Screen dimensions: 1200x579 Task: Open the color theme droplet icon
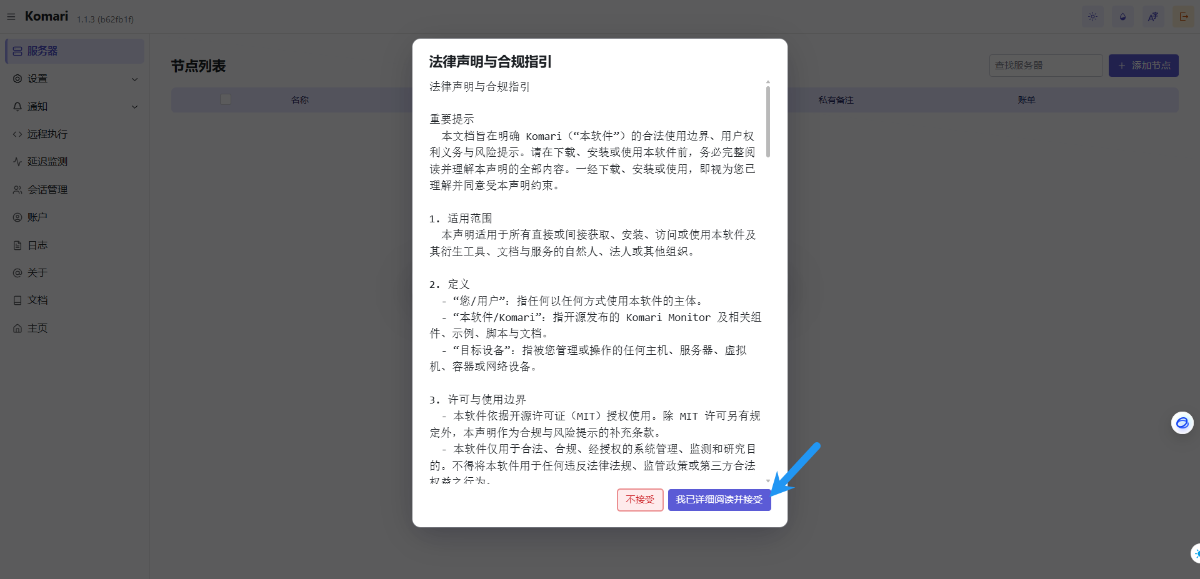tap(1123, 17)
